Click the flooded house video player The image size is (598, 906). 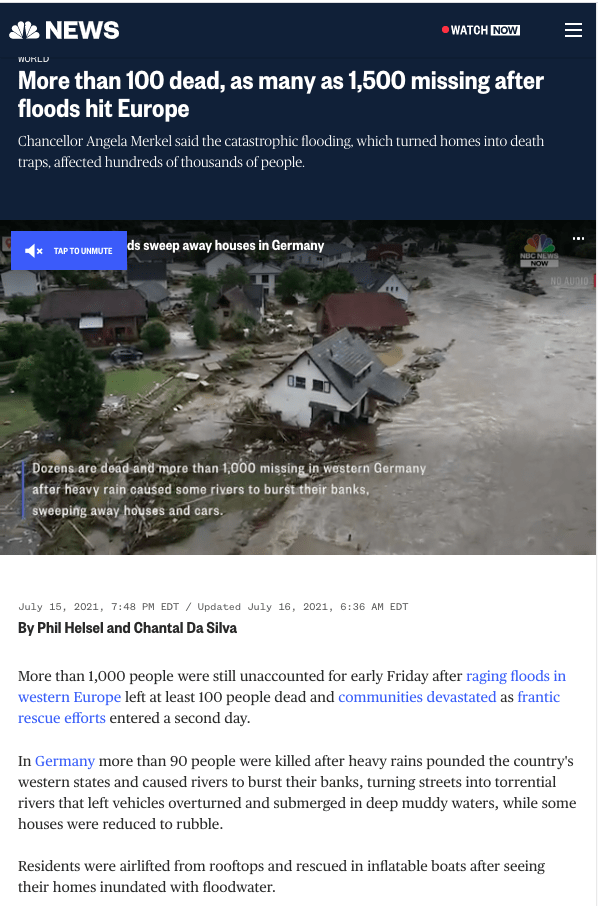298,387
